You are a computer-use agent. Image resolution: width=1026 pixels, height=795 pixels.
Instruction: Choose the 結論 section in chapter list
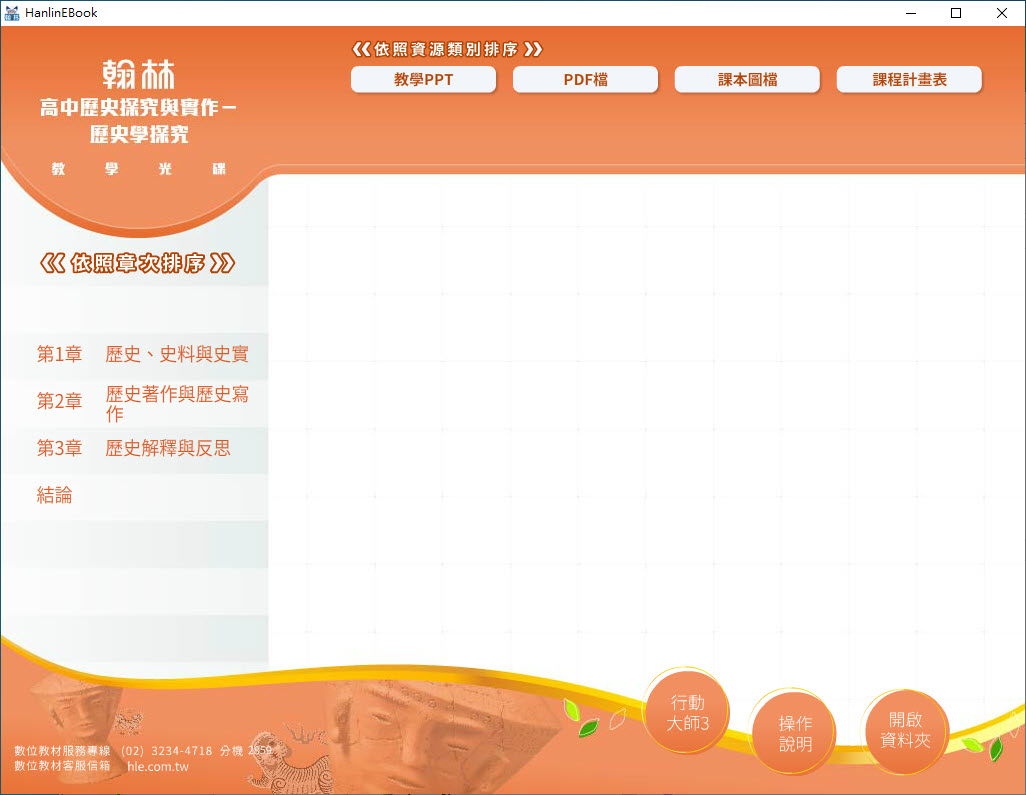pyautogui.click(x=55, y=495)
